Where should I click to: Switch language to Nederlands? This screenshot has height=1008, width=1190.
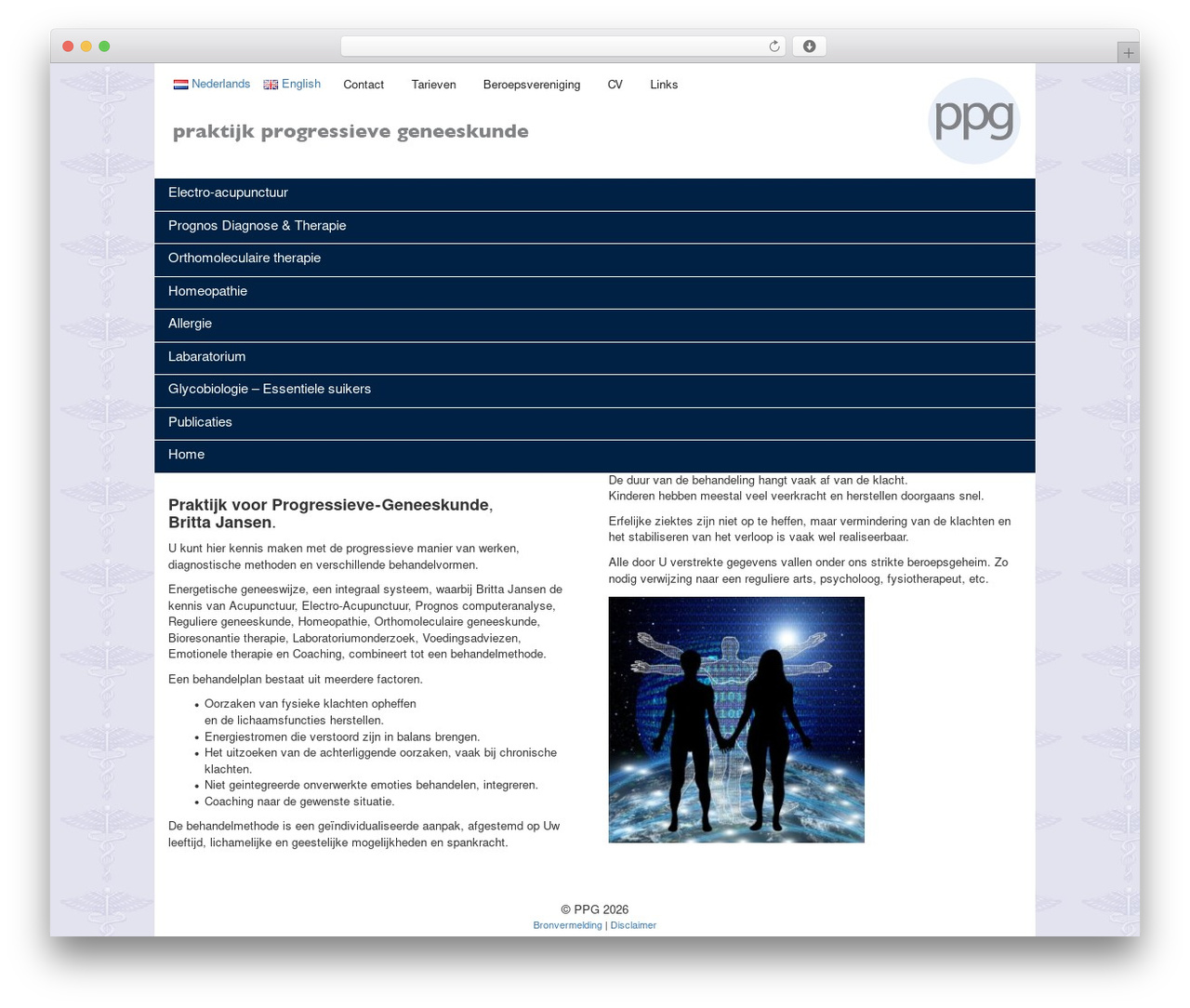tap(220, 84)
